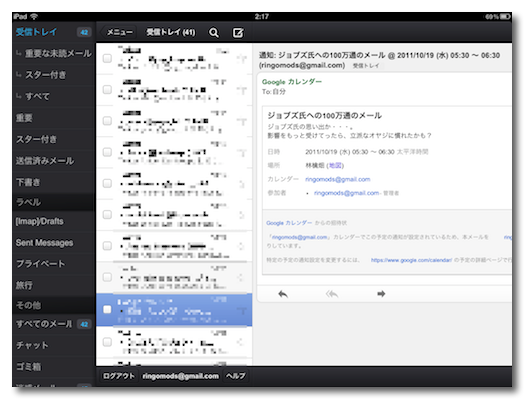The image size is (524, 399).
Task: Click the Google カレンダー link in the footer
Action: [289, 223]
